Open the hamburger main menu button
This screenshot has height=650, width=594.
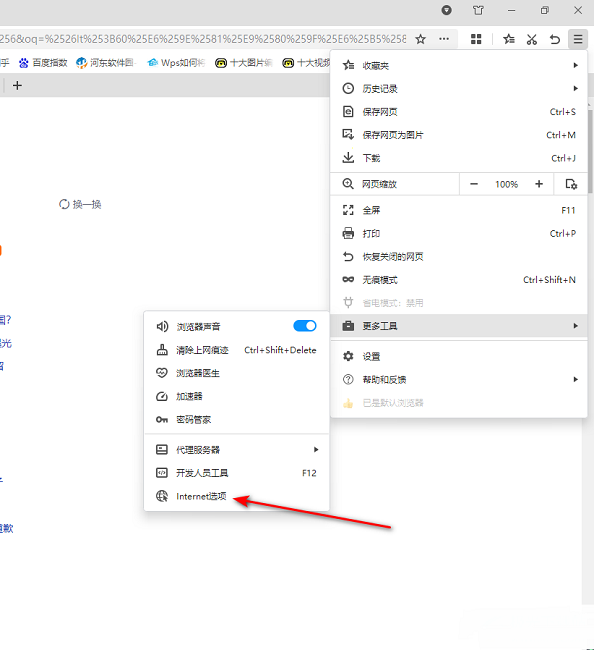(578, 39)
